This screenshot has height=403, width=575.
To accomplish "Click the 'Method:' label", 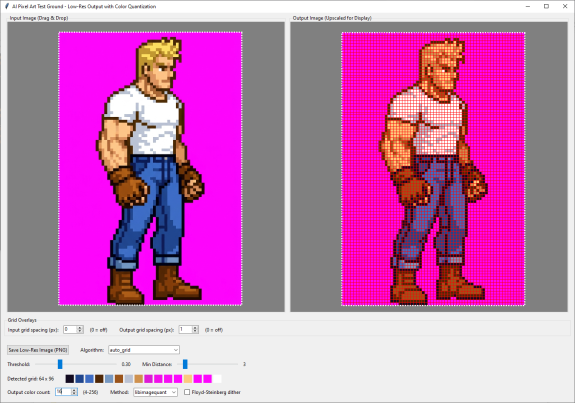I will [120, 392].
